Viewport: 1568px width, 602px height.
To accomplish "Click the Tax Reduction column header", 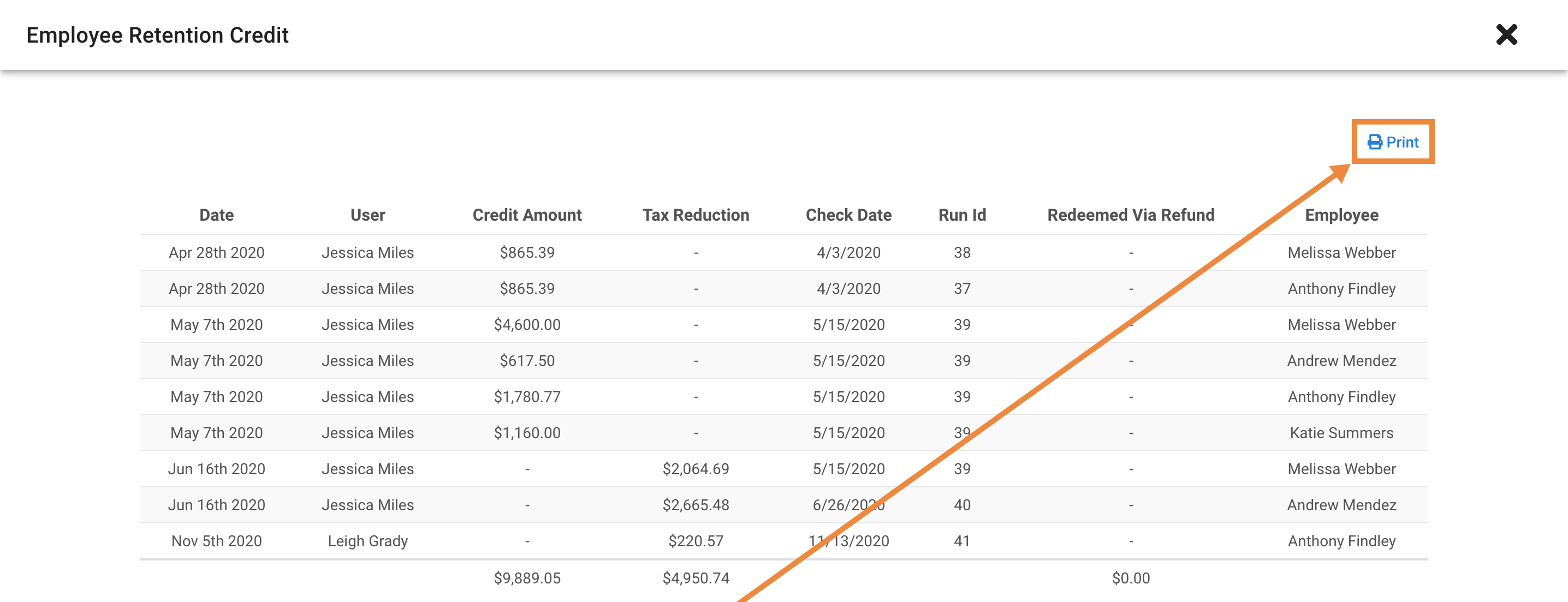I will 696,215.
